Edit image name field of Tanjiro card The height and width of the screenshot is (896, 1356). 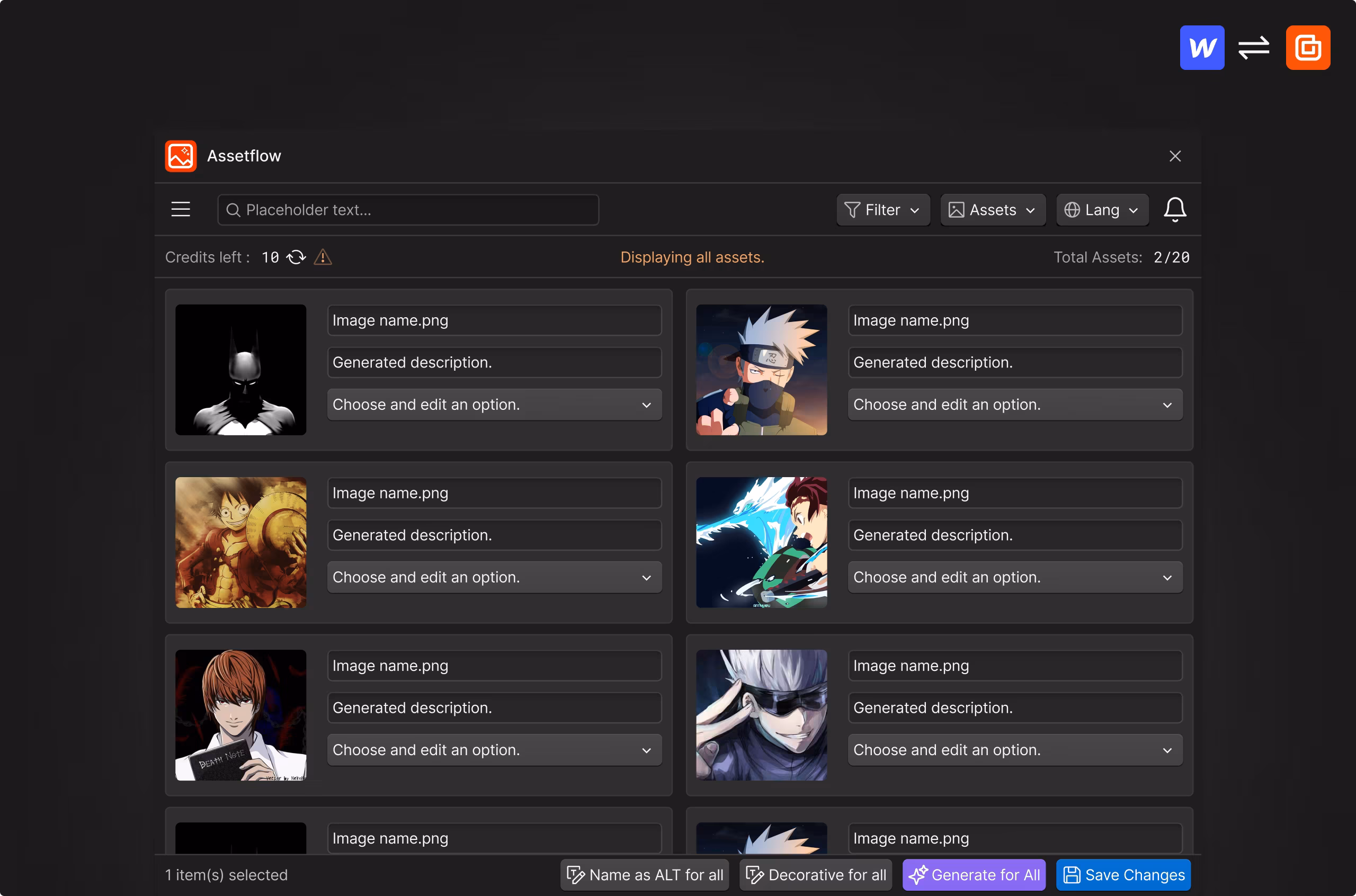1015,492
